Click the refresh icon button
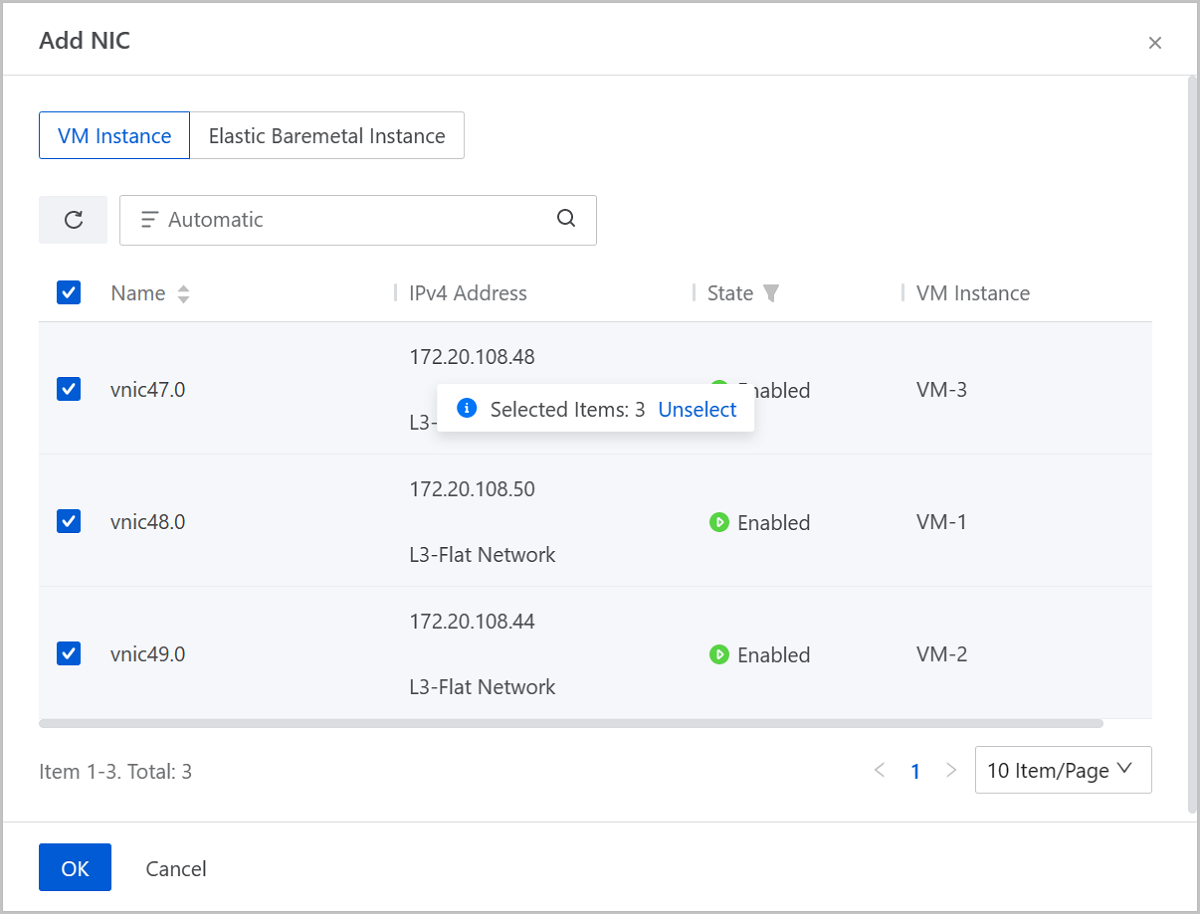The image size is (1200, 914). 73,220
